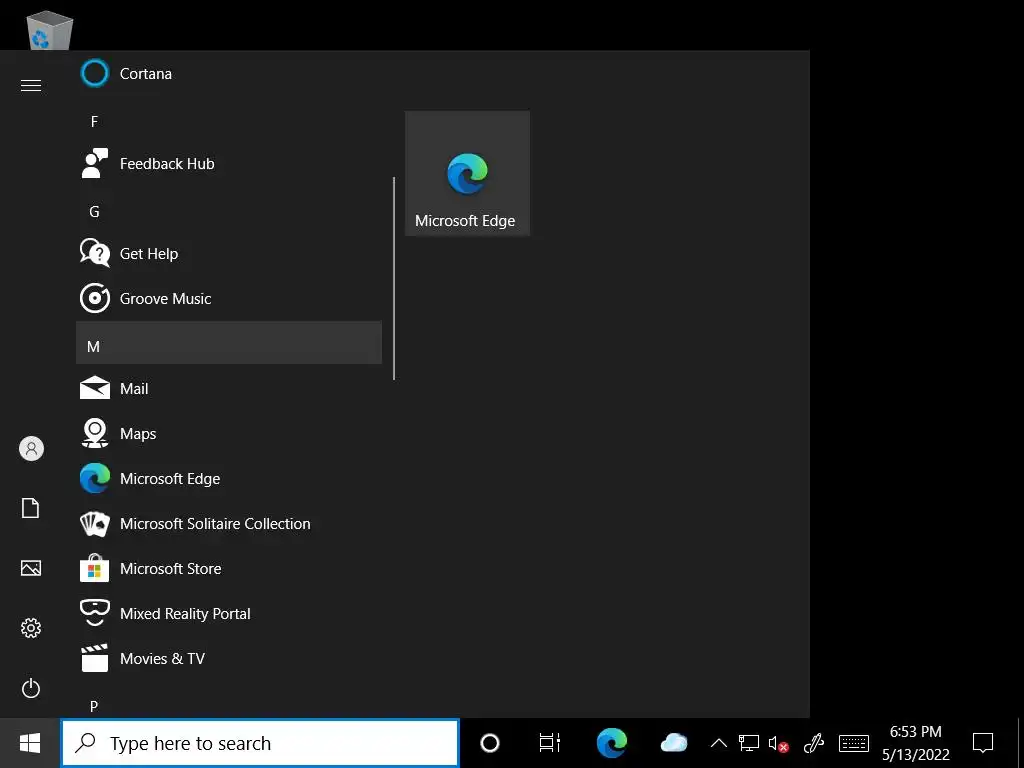Image resolution: width=1024 pixels, height=768 pixels.
Task: Click the letter P group header
Action: [x=229, y=705]
